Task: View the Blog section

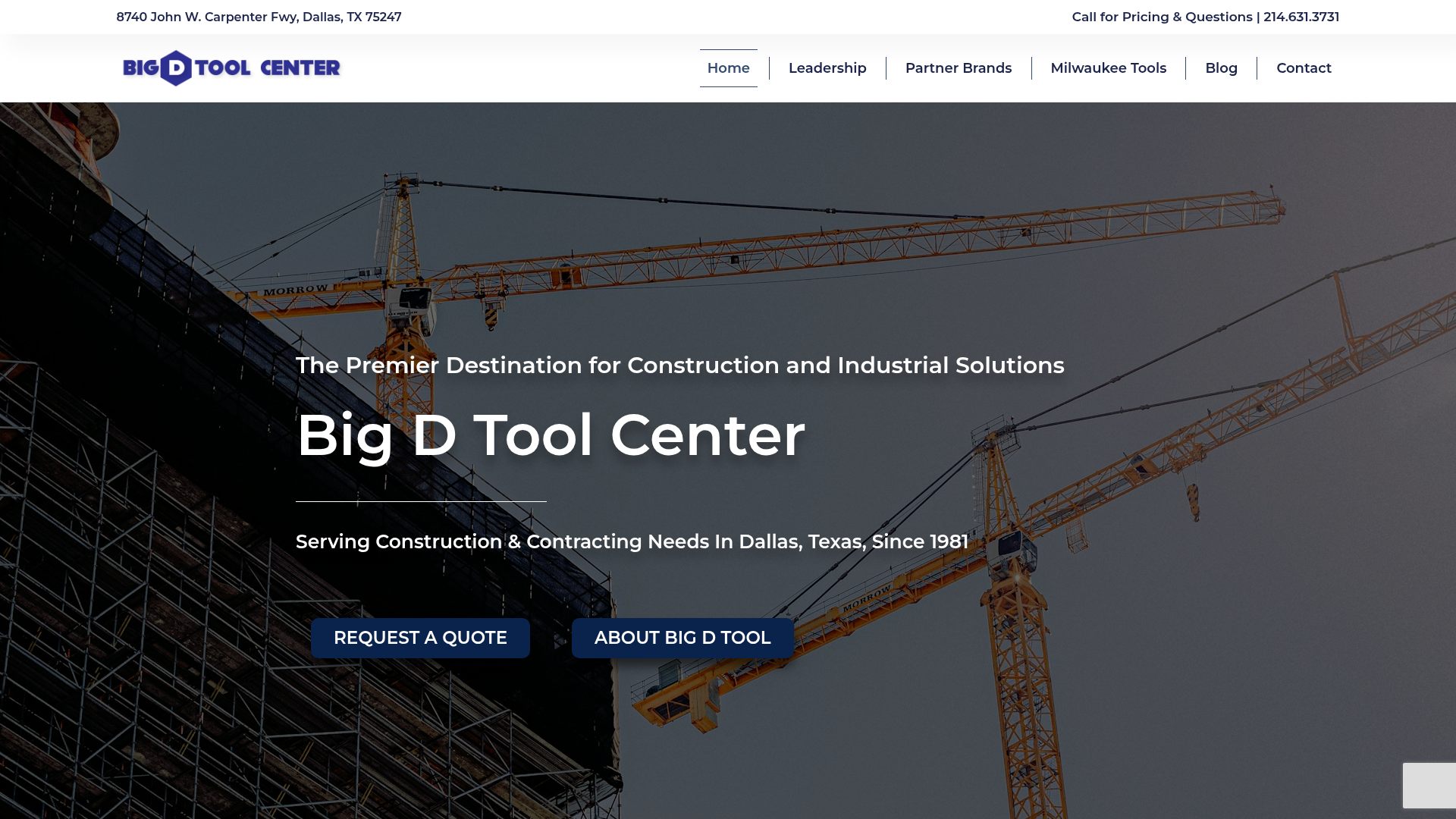Action: (1221, 67)
